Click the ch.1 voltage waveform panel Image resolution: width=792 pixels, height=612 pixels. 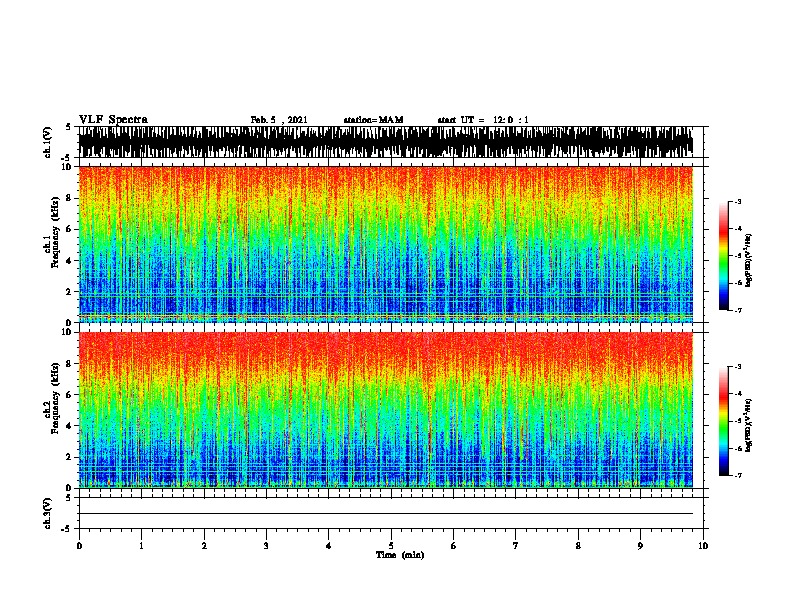click(390, 142)
